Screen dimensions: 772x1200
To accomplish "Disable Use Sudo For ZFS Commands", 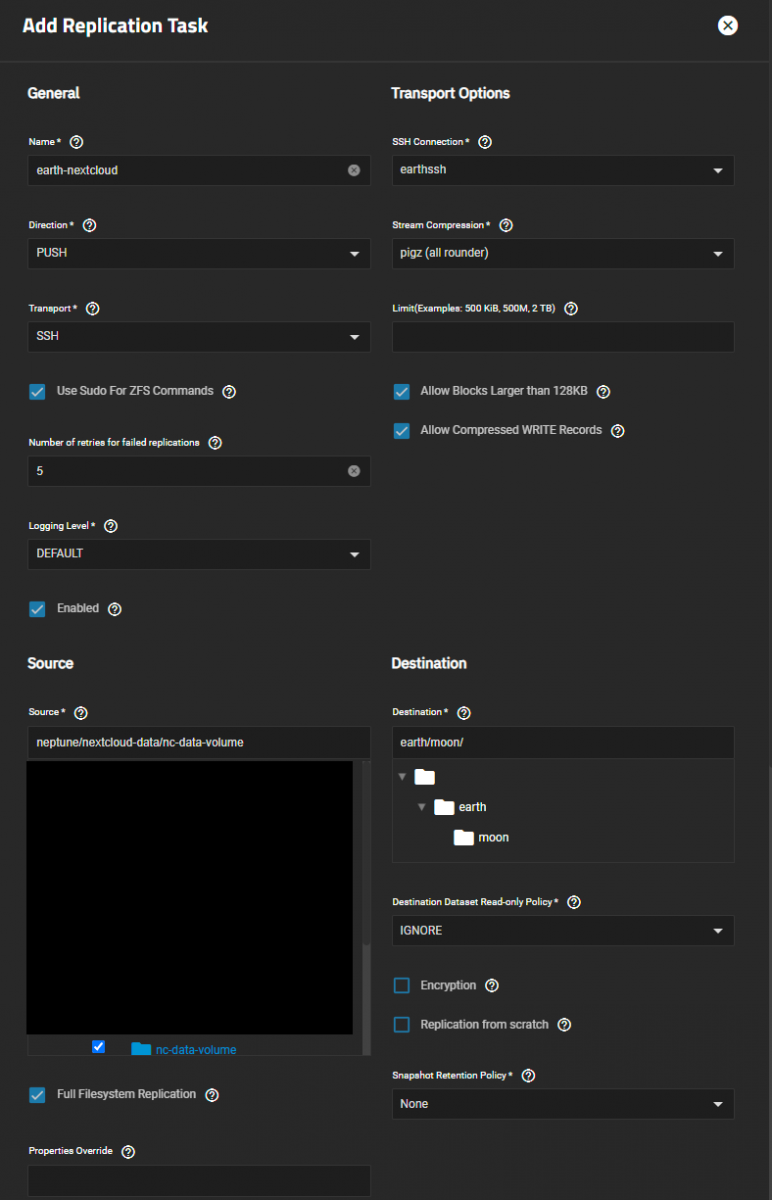I will pyautogui.click(x=37, y=392).
